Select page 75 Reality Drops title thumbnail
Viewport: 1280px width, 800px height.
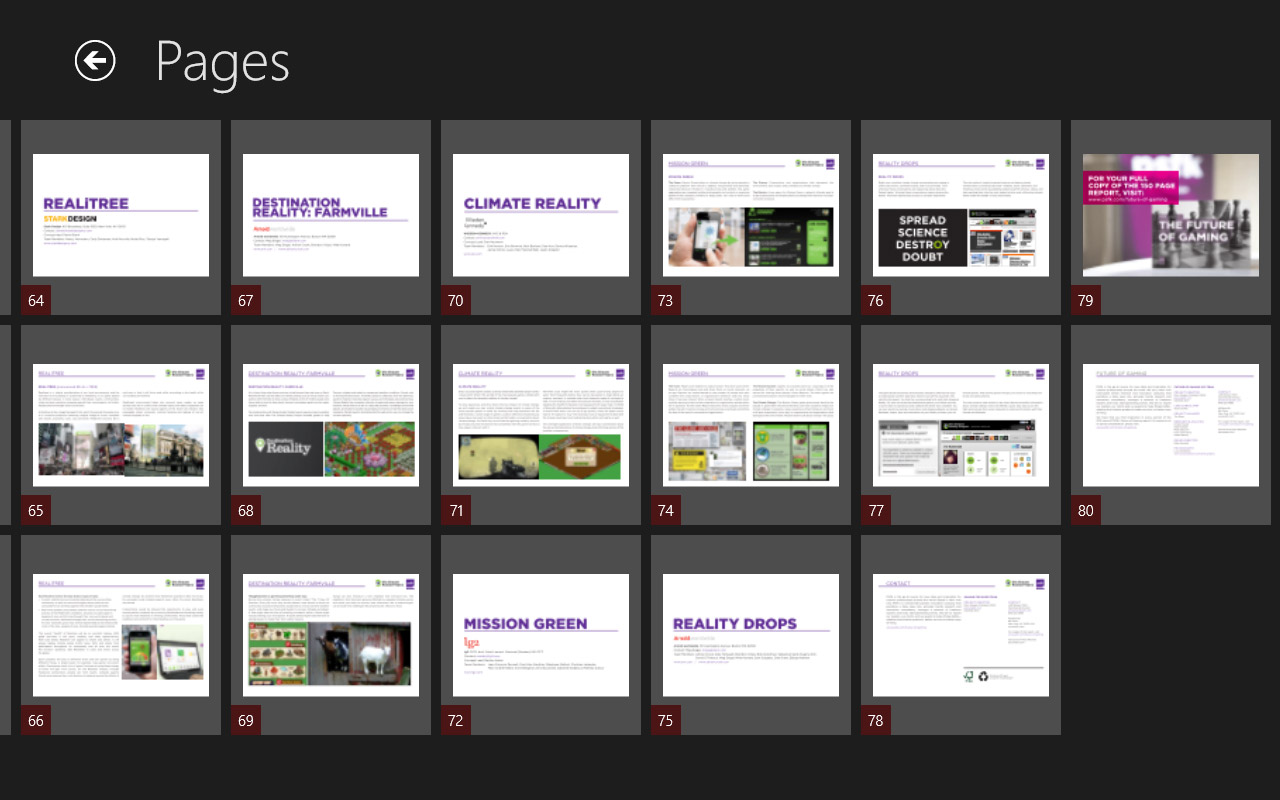tap(751, 635)
